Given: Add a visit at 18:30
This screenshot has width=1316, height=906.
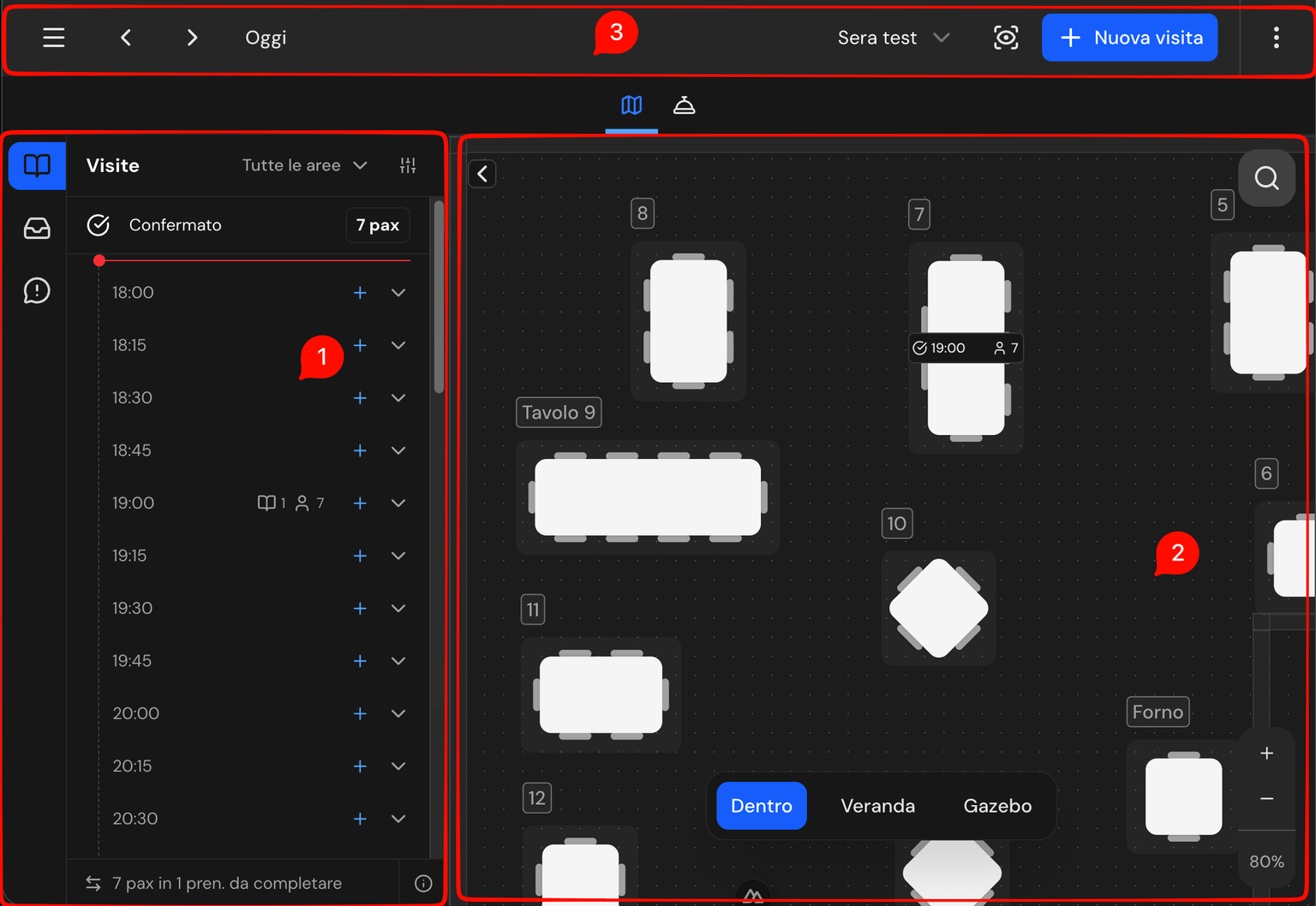Looking at the screenshot, I should tap(360, 398).
